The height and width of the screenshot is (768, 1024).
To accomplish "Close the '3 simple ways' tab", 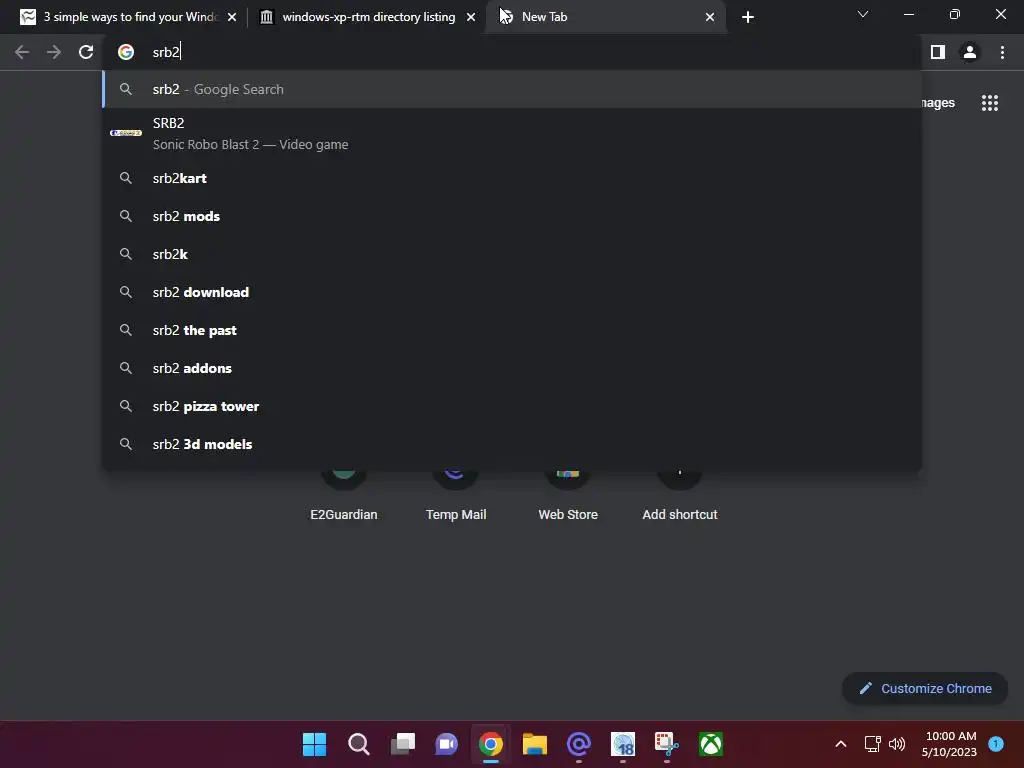I will pos(232,17).
